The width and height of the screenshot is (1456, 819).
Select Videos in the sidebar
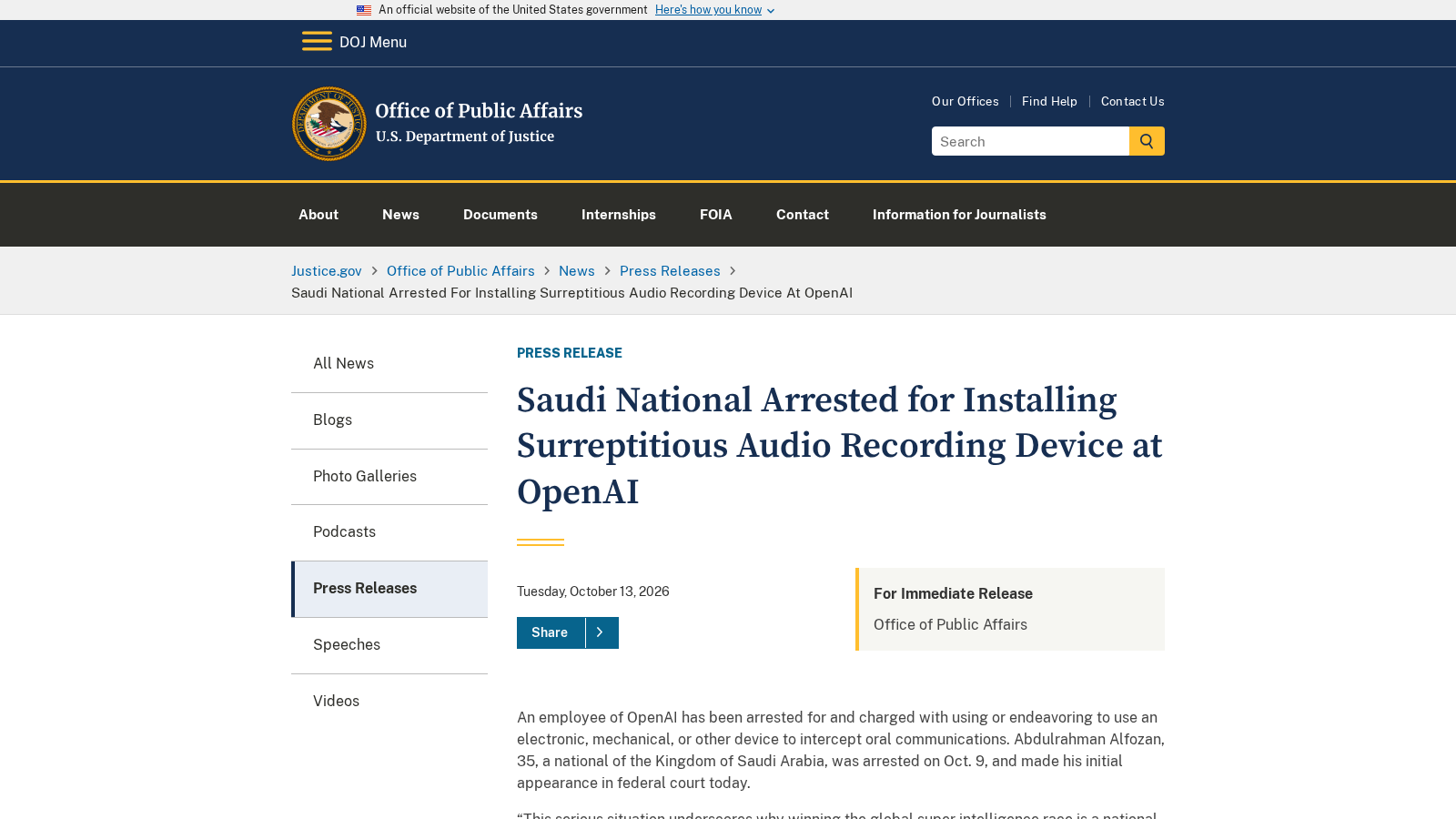[x=389, y=702]
